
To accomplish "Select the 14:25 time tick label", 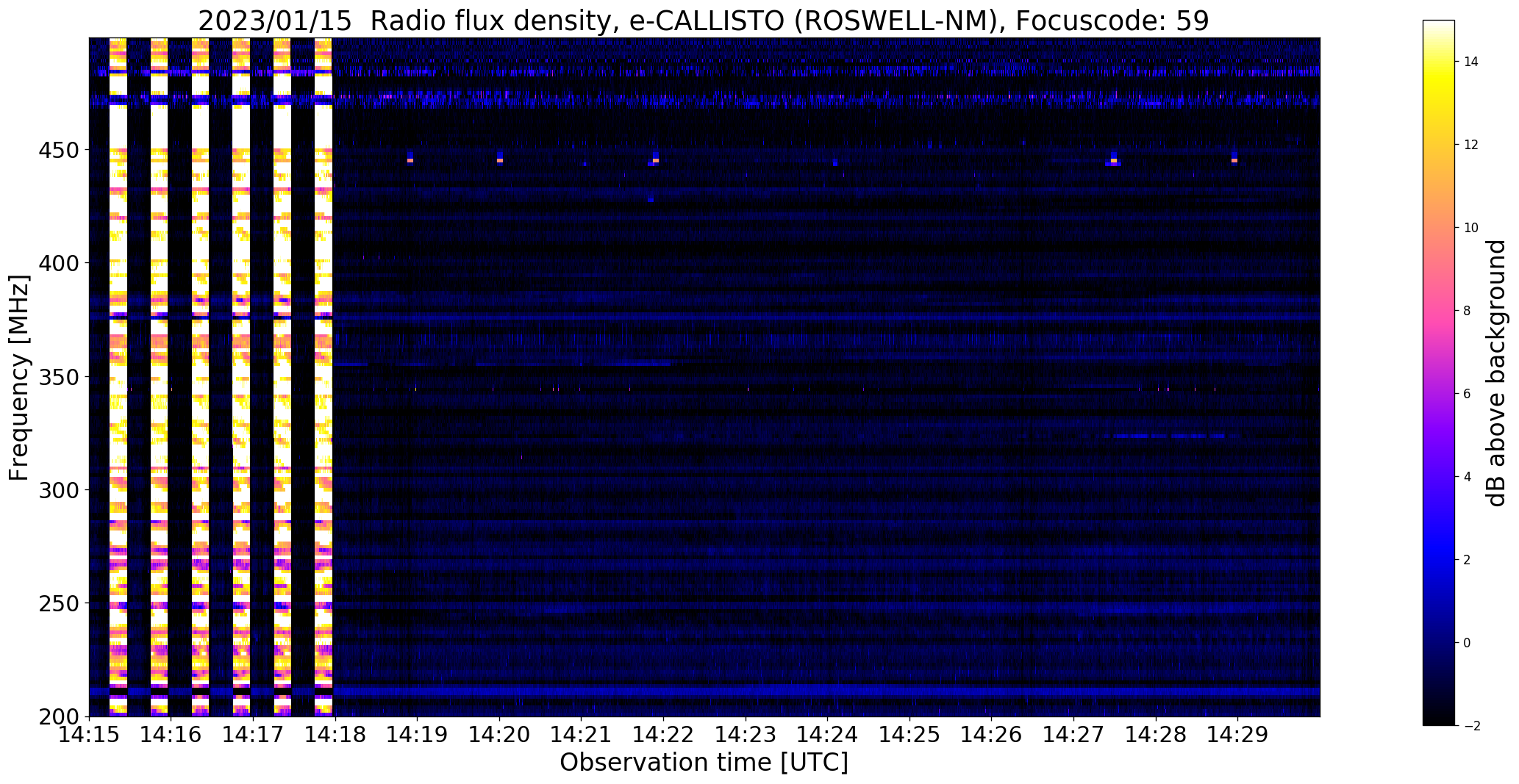I will (910, 734).
